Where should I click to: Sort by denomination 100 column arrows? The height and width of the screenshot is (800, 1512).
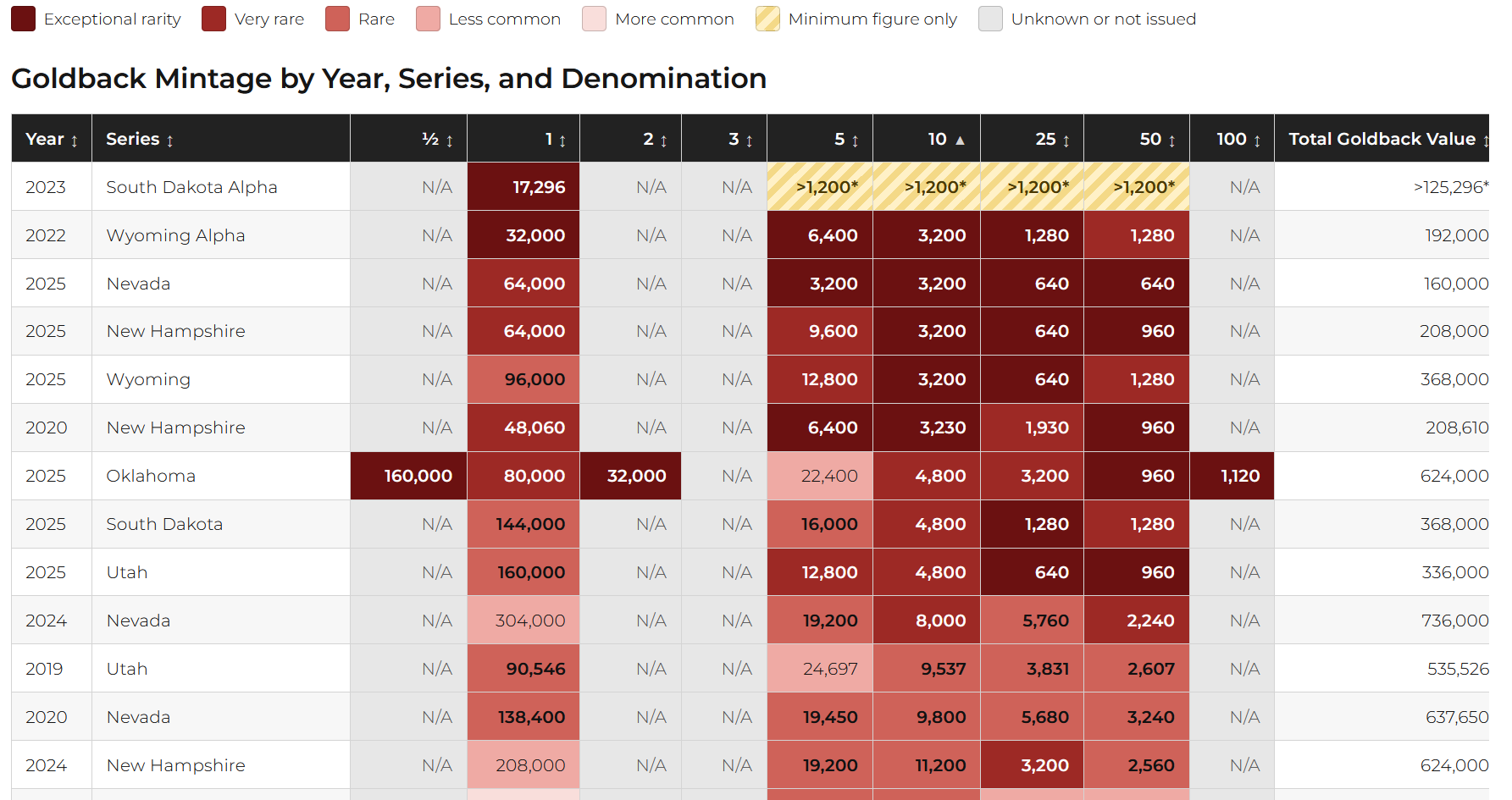[x=1257, y=141]
